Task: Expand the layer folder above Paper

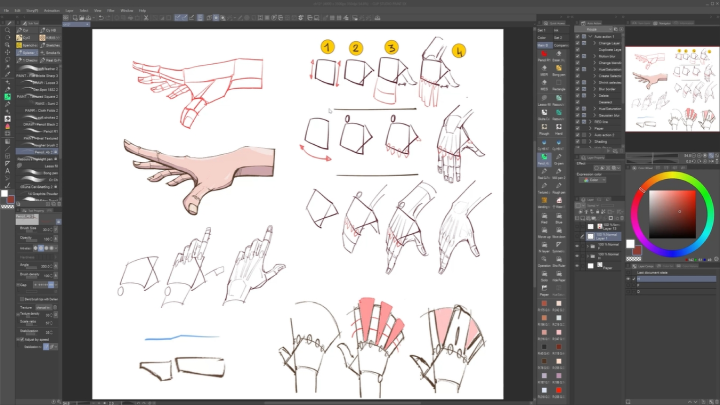Action: click(x=588, y=256)
